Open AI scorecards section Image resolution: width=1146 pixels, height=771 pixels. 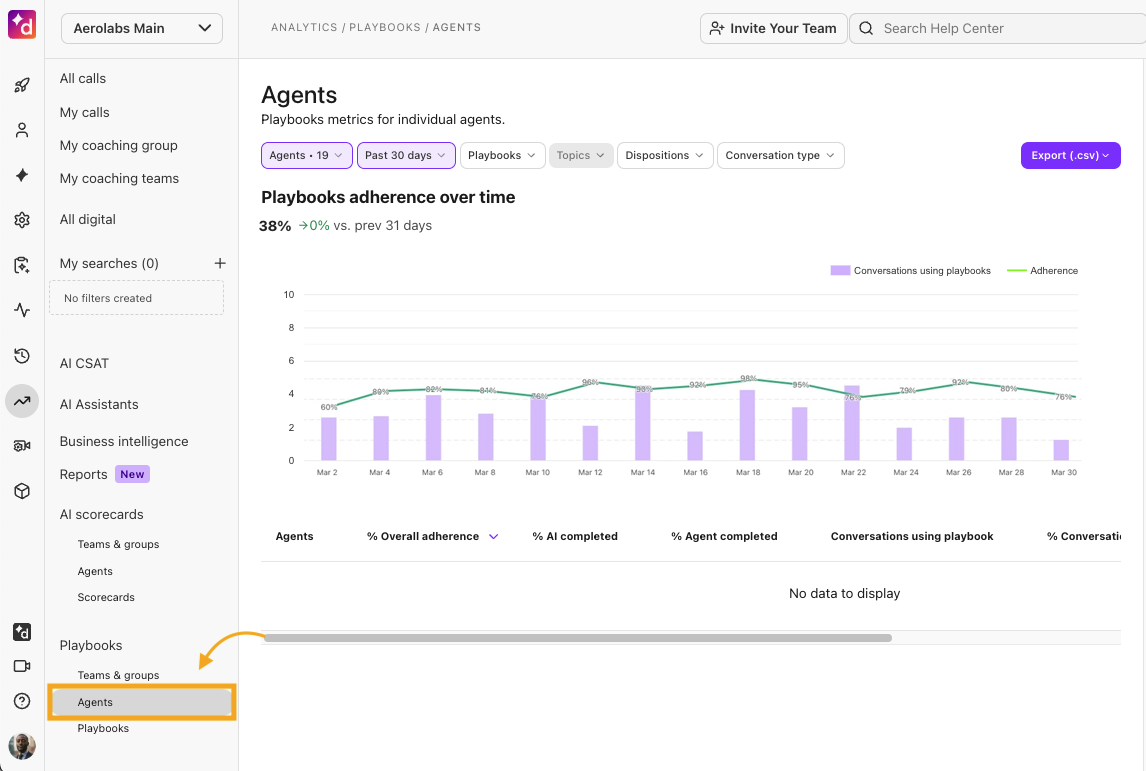tap(102, 514)
